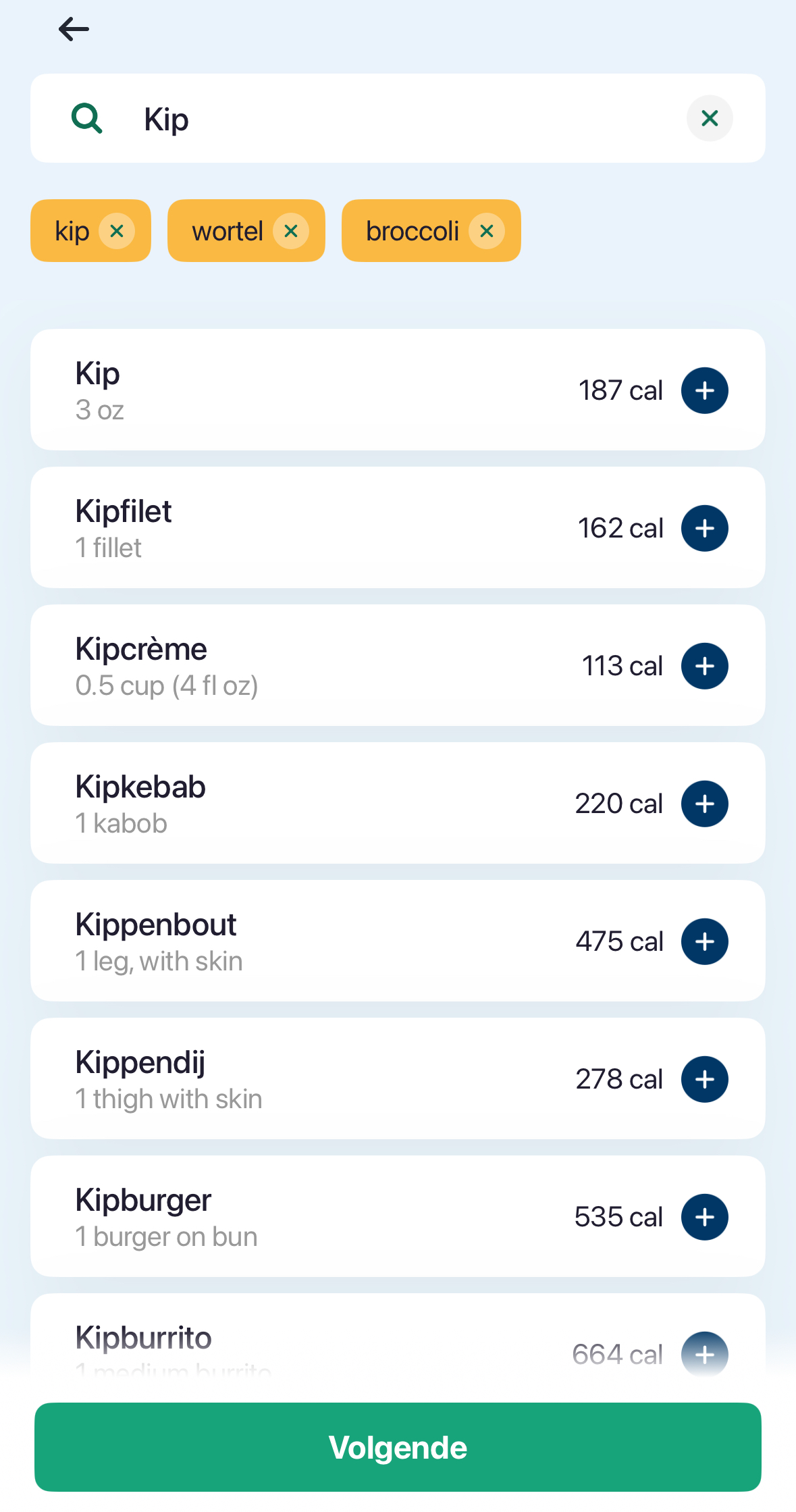Screen dimensions: 796x1512
Task: Add Kip 3 oz with plus
Action: (x=704, y=390)
